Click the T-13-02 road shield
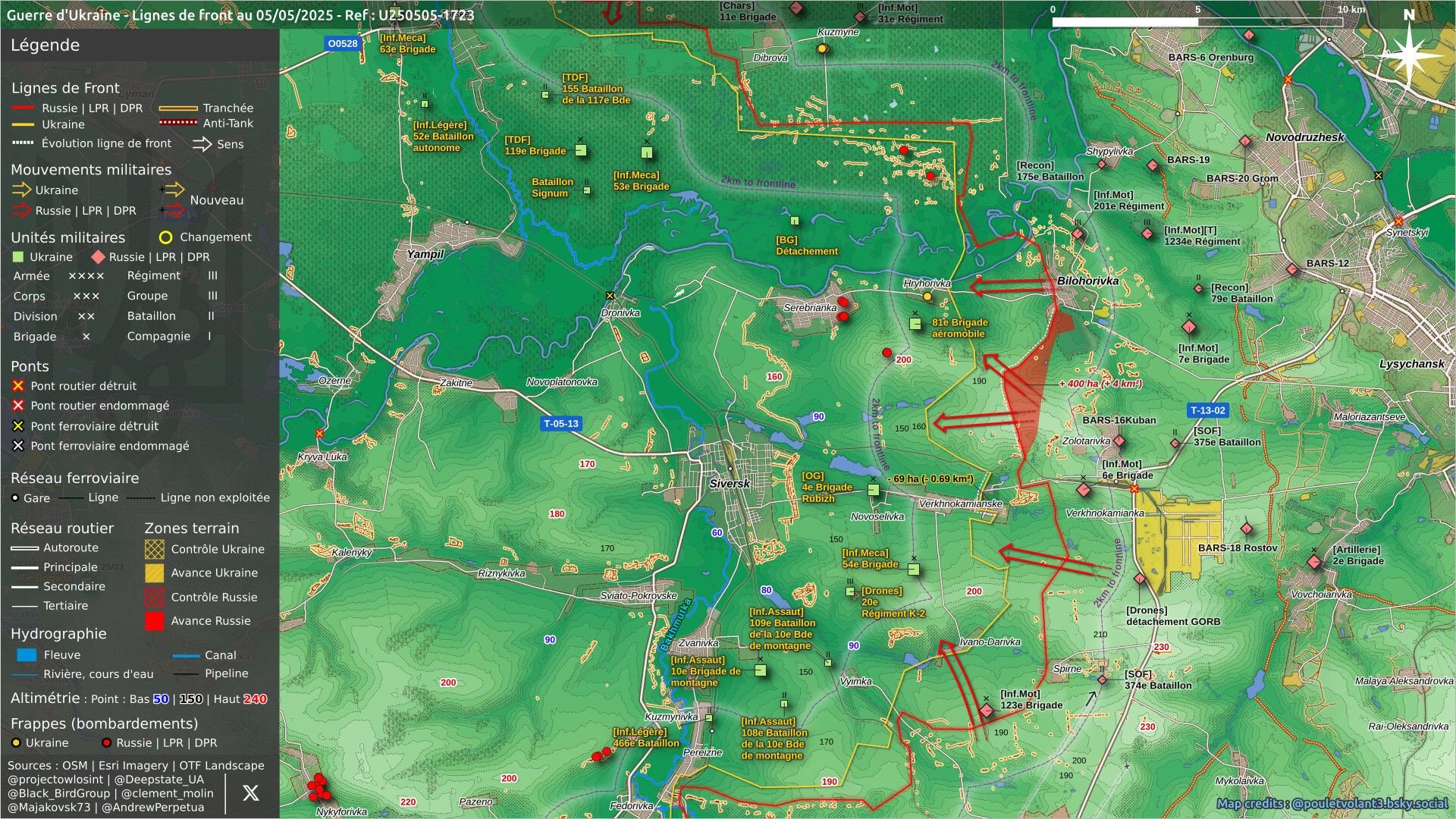 1207,410
